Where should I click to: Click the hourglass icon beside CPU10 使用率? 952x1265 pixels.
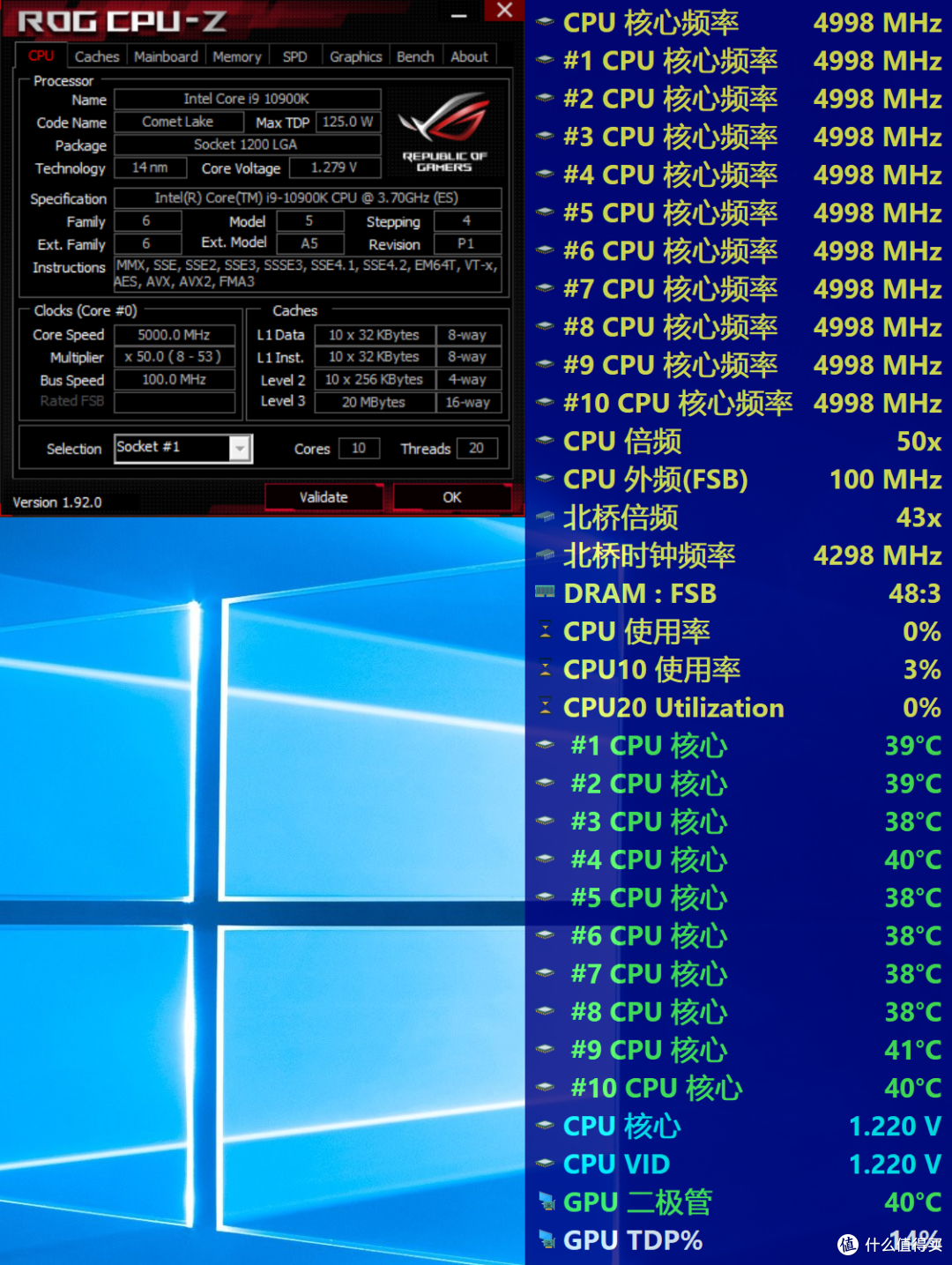pos(545,668)
